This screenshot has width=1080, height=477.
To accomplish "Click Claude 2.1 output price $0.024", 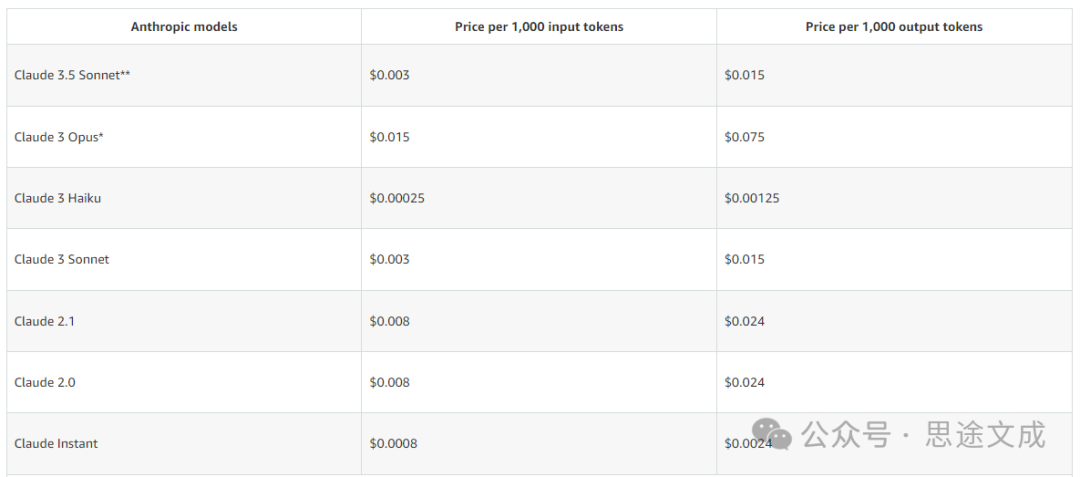I will pos(745,321).
